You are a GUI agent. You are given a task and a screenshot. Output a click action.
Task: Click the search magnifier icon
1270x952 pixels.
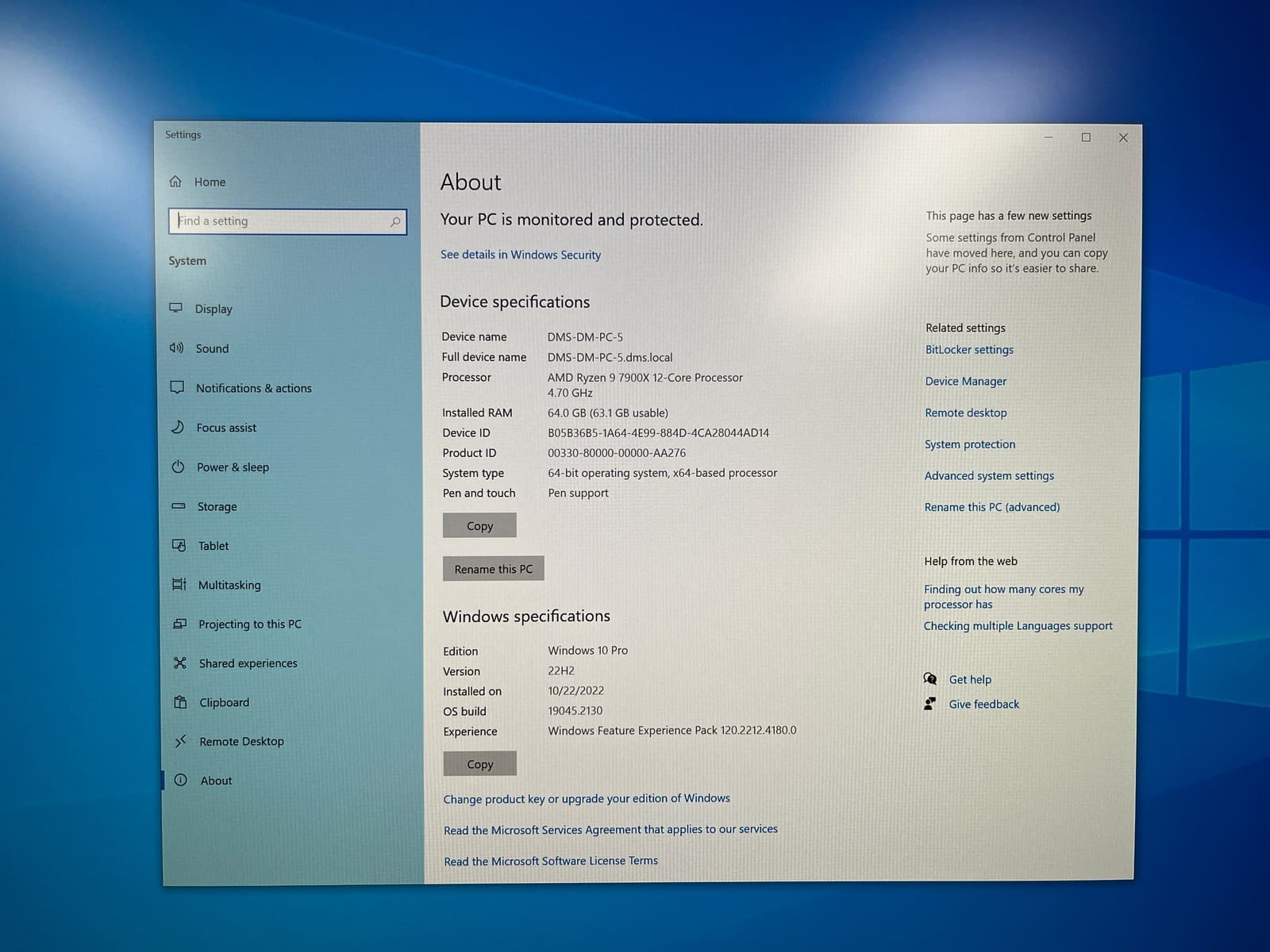pyautogui.click(x=395, y=221)
